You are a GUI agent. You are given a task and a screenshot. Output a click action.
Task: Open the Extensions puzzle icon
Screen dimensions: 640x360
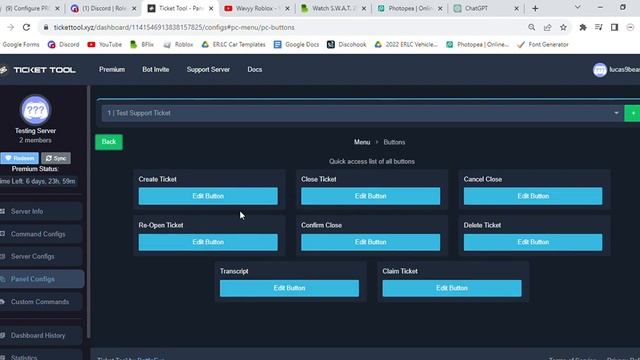[x=583, y=27]
